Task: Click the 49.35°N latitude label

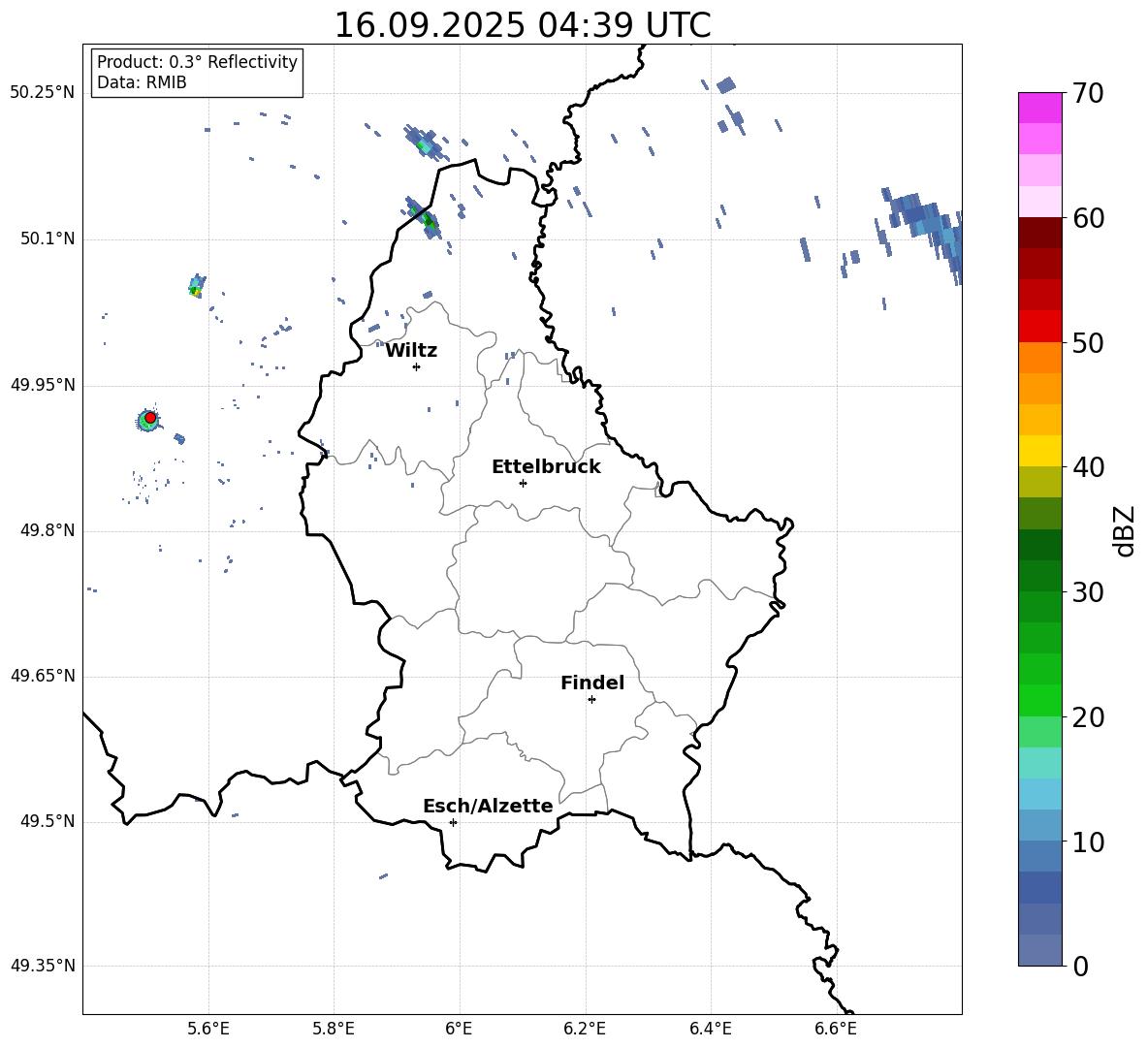Action: coord(43,966)
